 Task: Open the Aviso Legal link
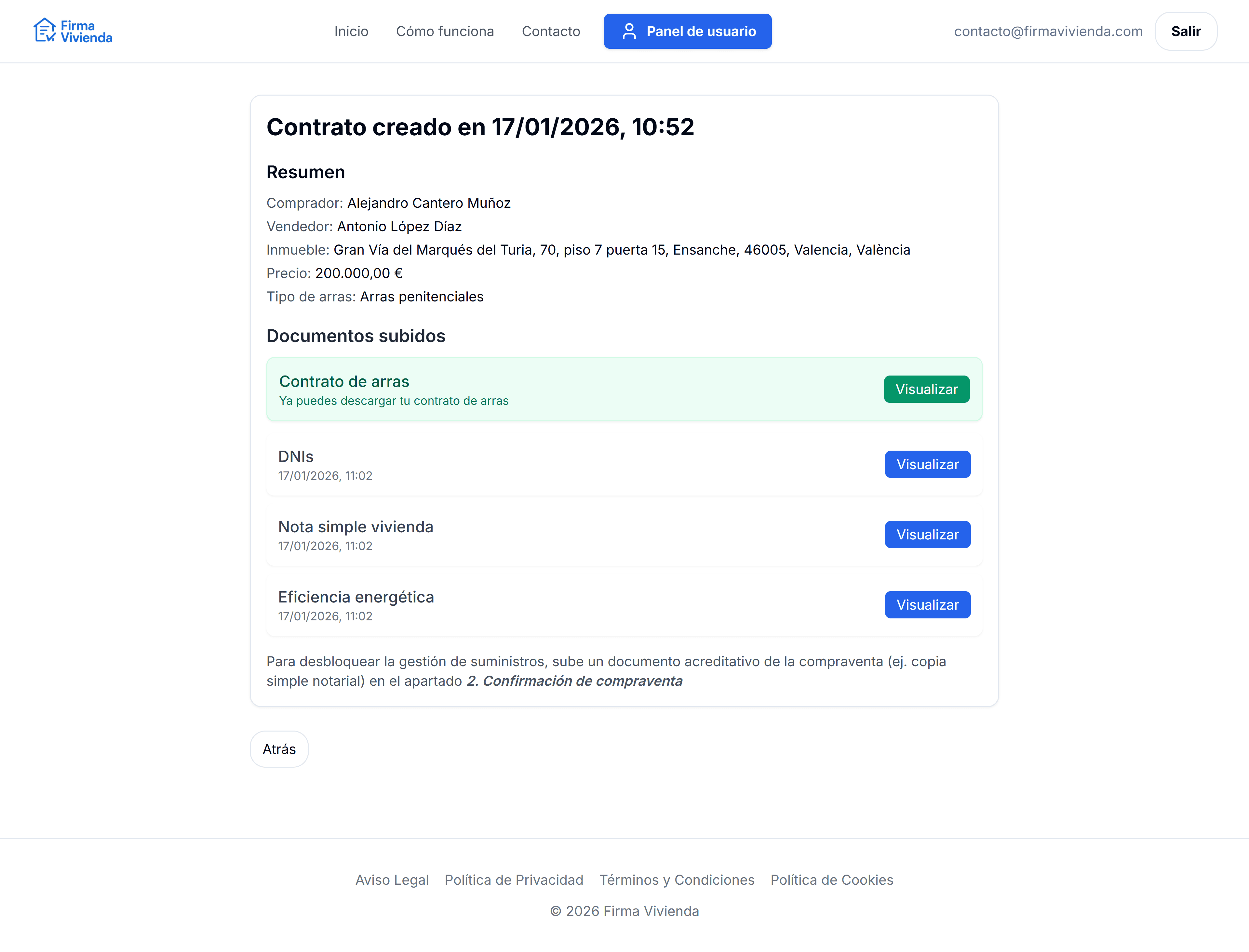pyautogui.click(x=392, y=879)
